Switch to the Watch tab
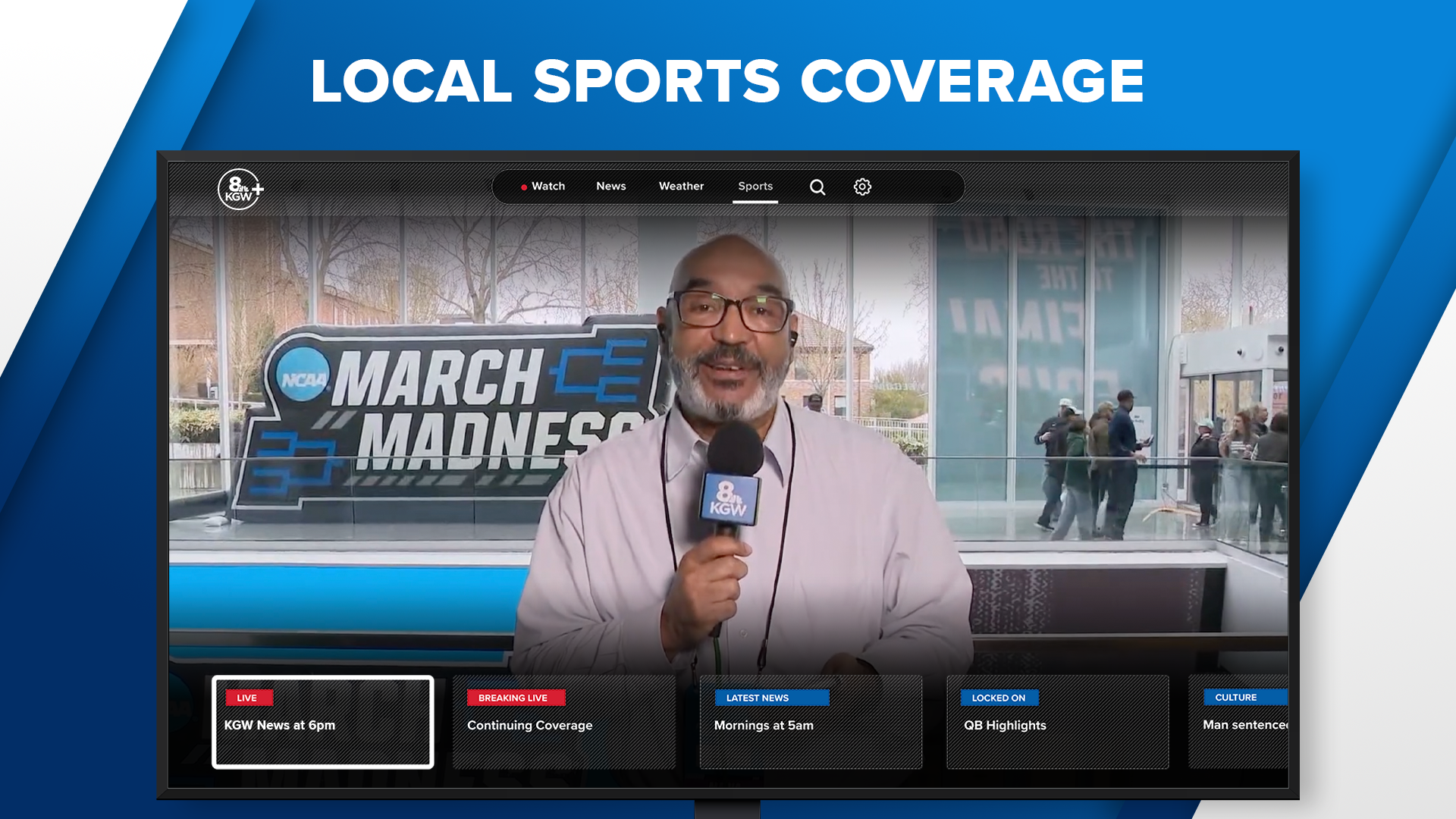Viewport: 1456px width, 819px height. click(548, 186)
